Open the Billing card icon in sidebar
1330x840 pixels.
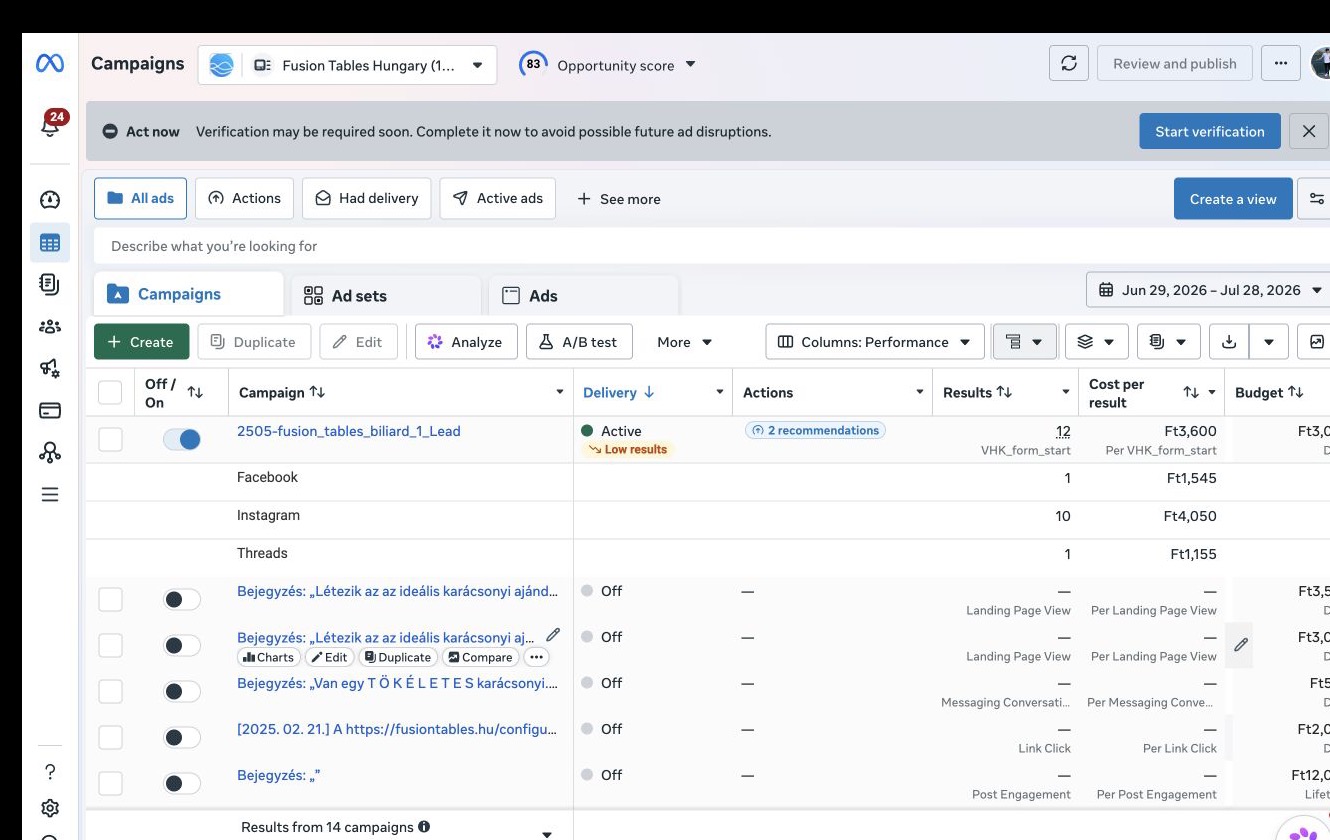(50, 410)
